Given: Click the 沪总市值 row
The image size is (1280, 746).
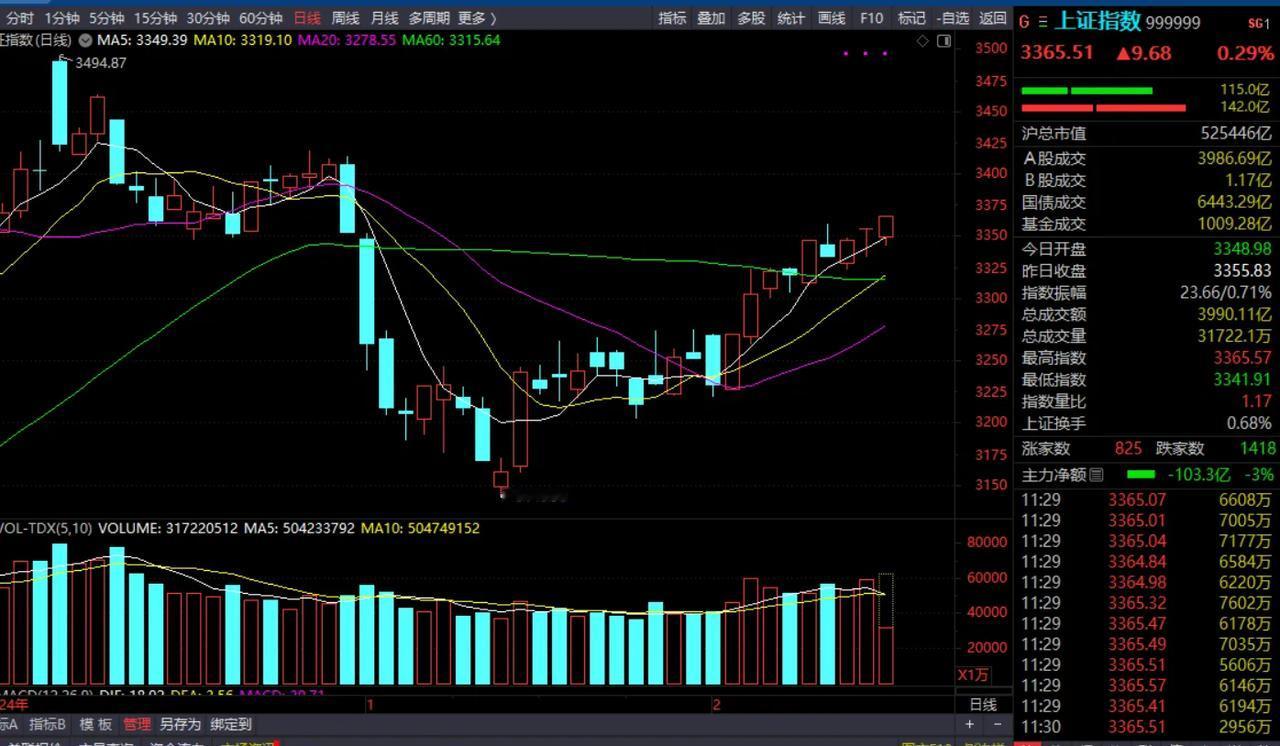Looking at the screenshot, I should pyautogui.click(x=1146, y=133).
